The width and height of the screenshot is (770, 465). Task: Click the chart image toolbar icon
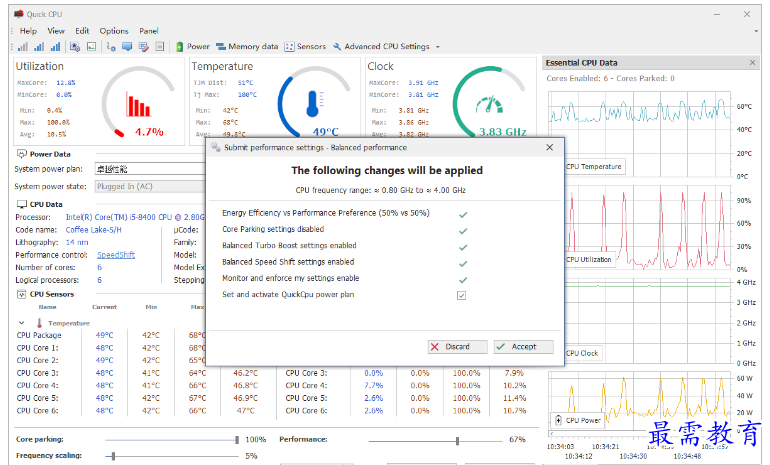[x=91, y=47]
